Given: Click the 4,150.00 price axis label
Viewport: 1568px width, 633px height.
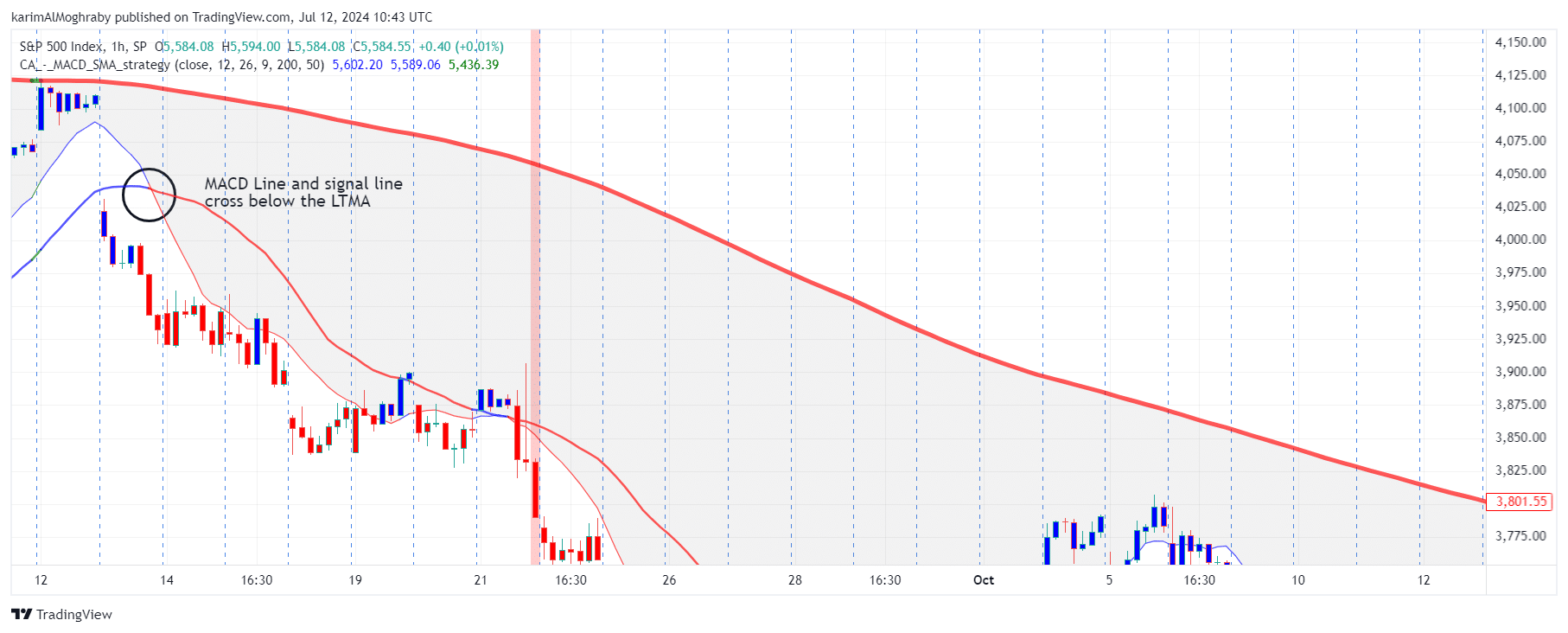Looking at the screenshot, I should tap(1520, 42).
